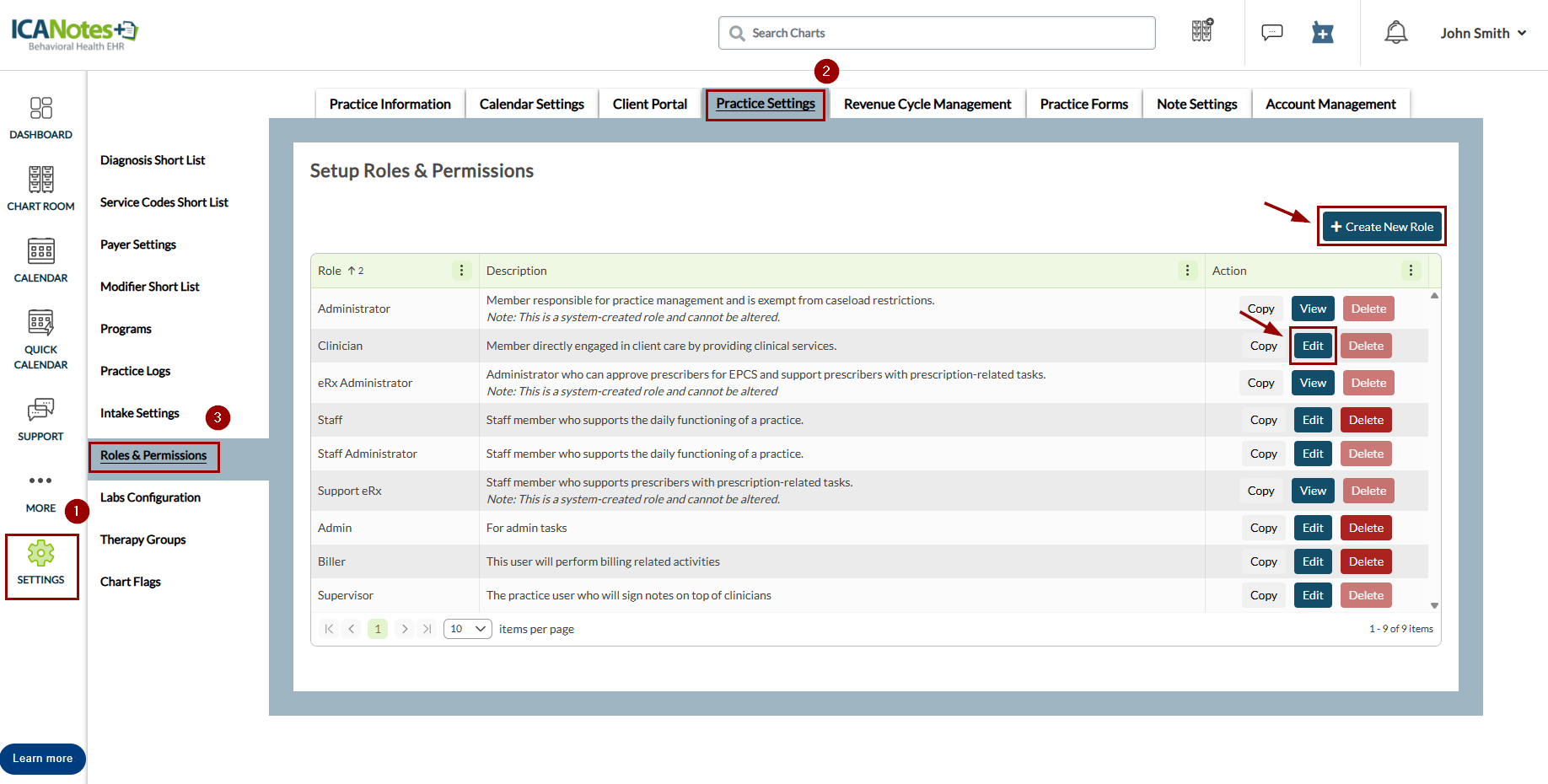Edit the Staff Administrator role
The width and height of the screenshot is (1548, 784).
tap(1313, 454)
